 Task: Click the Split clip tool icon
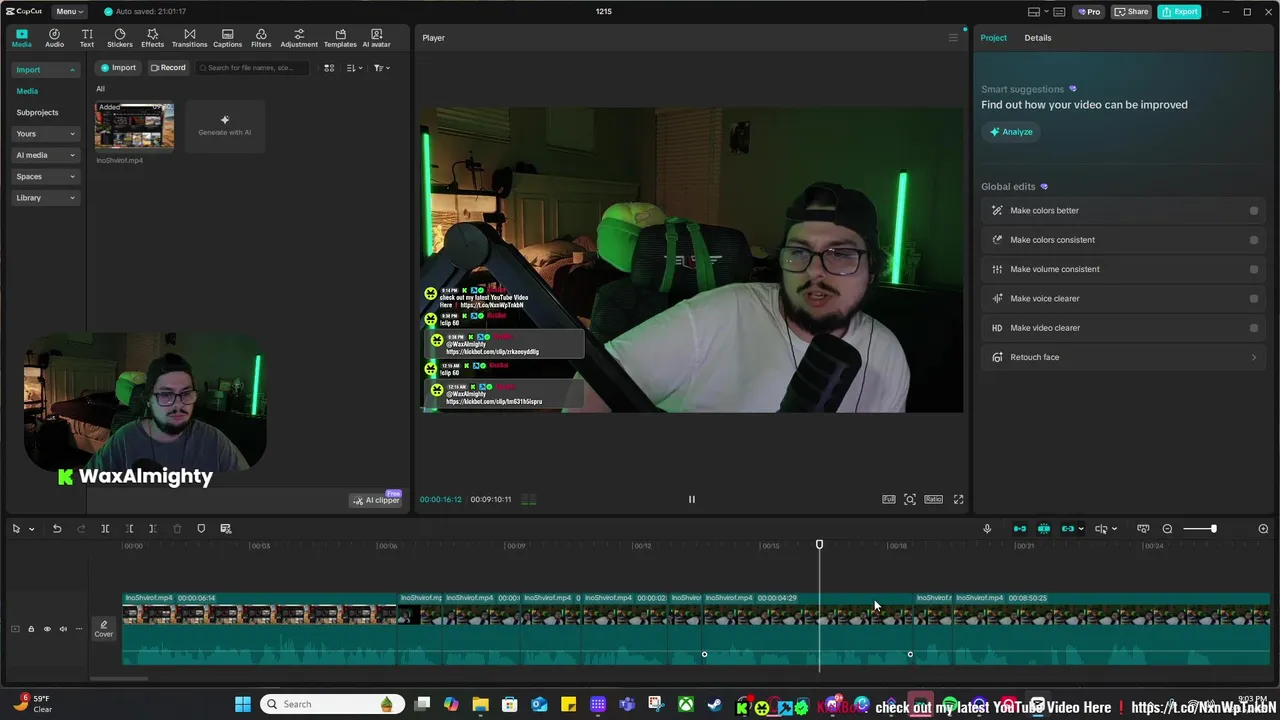coord(105,528)
